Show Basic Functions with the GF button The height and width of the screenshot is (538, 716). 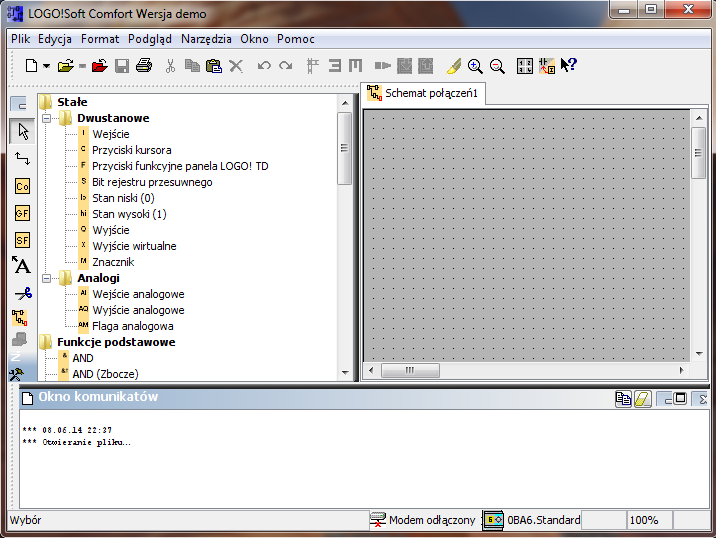click(22, 213)
